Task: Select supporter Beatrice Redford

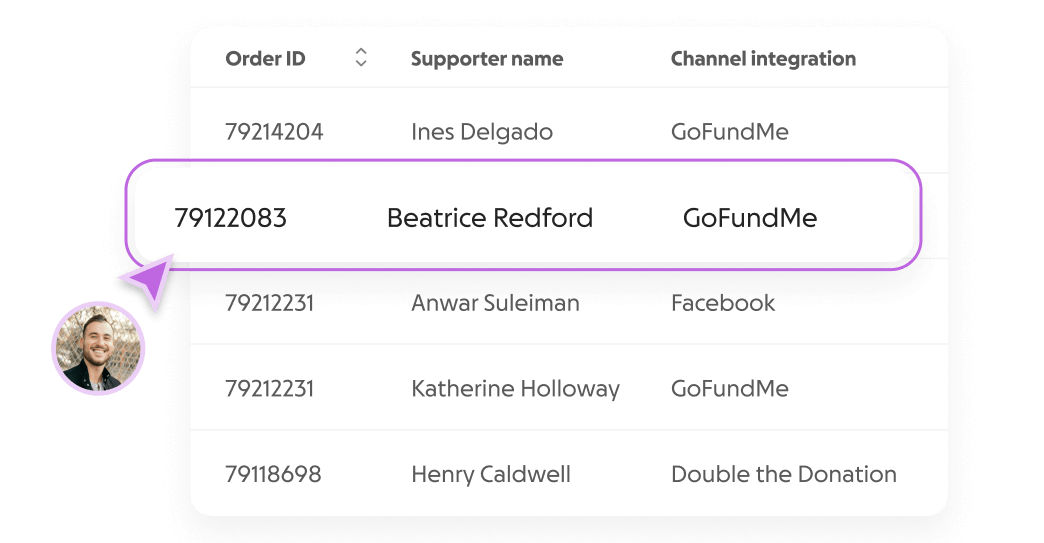Action: point(490,218)
